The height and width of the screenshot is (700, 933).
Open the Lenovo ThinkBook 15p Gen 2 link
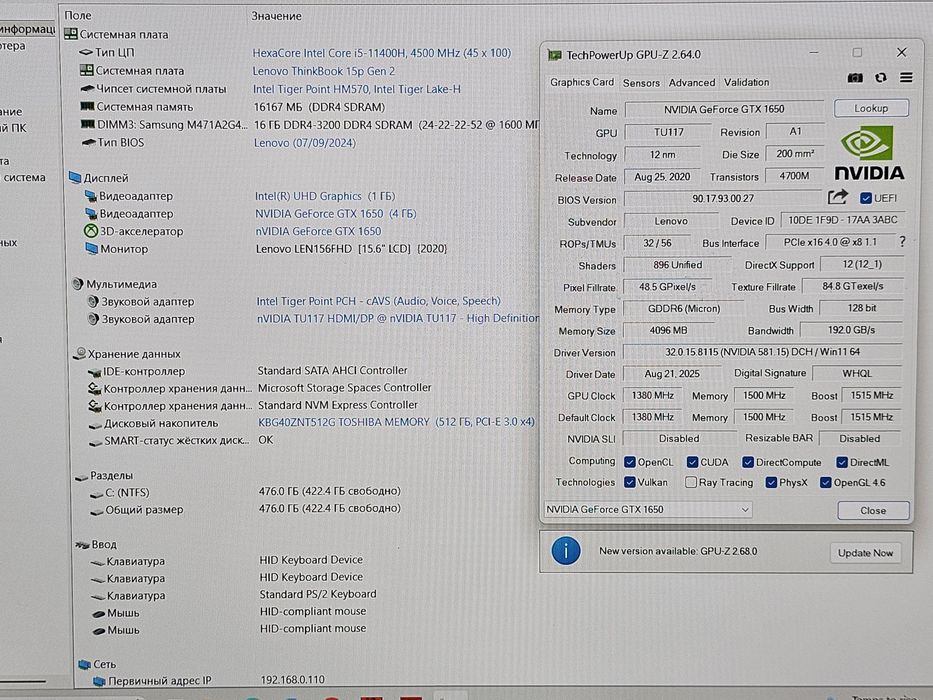point(324,71)
